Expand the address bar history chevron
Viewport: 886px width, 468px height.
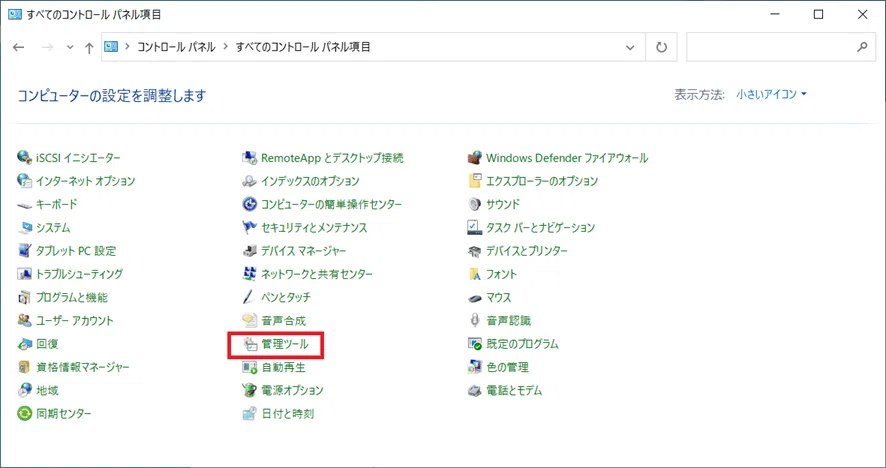[x=630, y=47]
